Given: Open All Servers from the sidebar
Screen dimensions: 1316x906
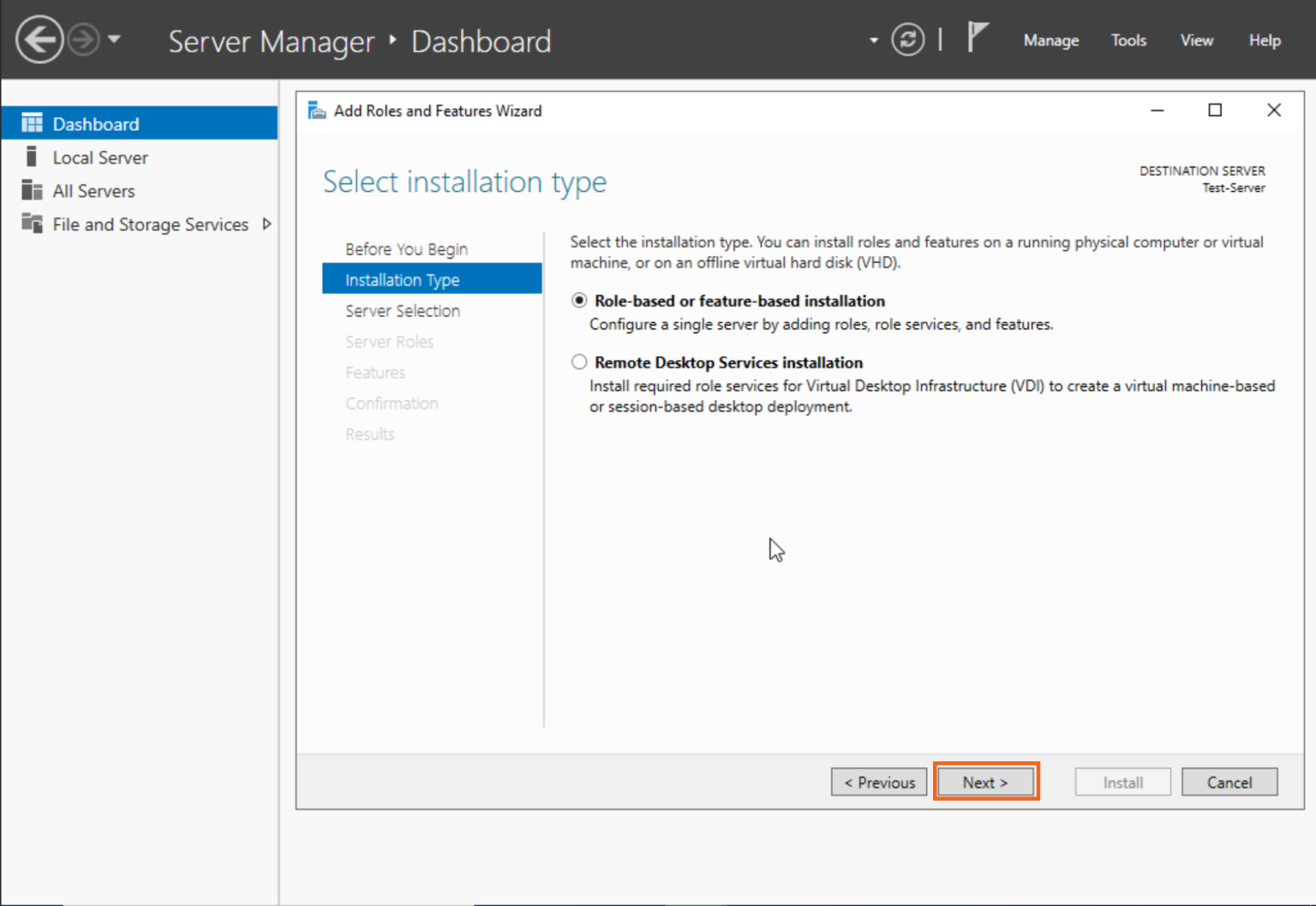Looking at the screenshot, I should point(32,190).
